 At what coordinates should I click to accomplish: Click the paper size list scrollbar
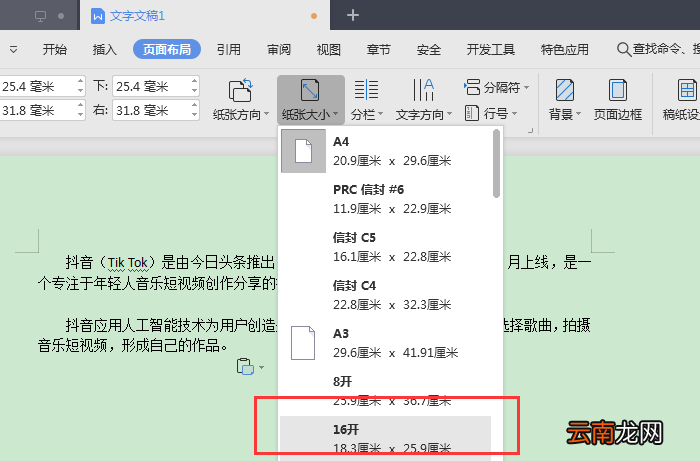point(496,163)
